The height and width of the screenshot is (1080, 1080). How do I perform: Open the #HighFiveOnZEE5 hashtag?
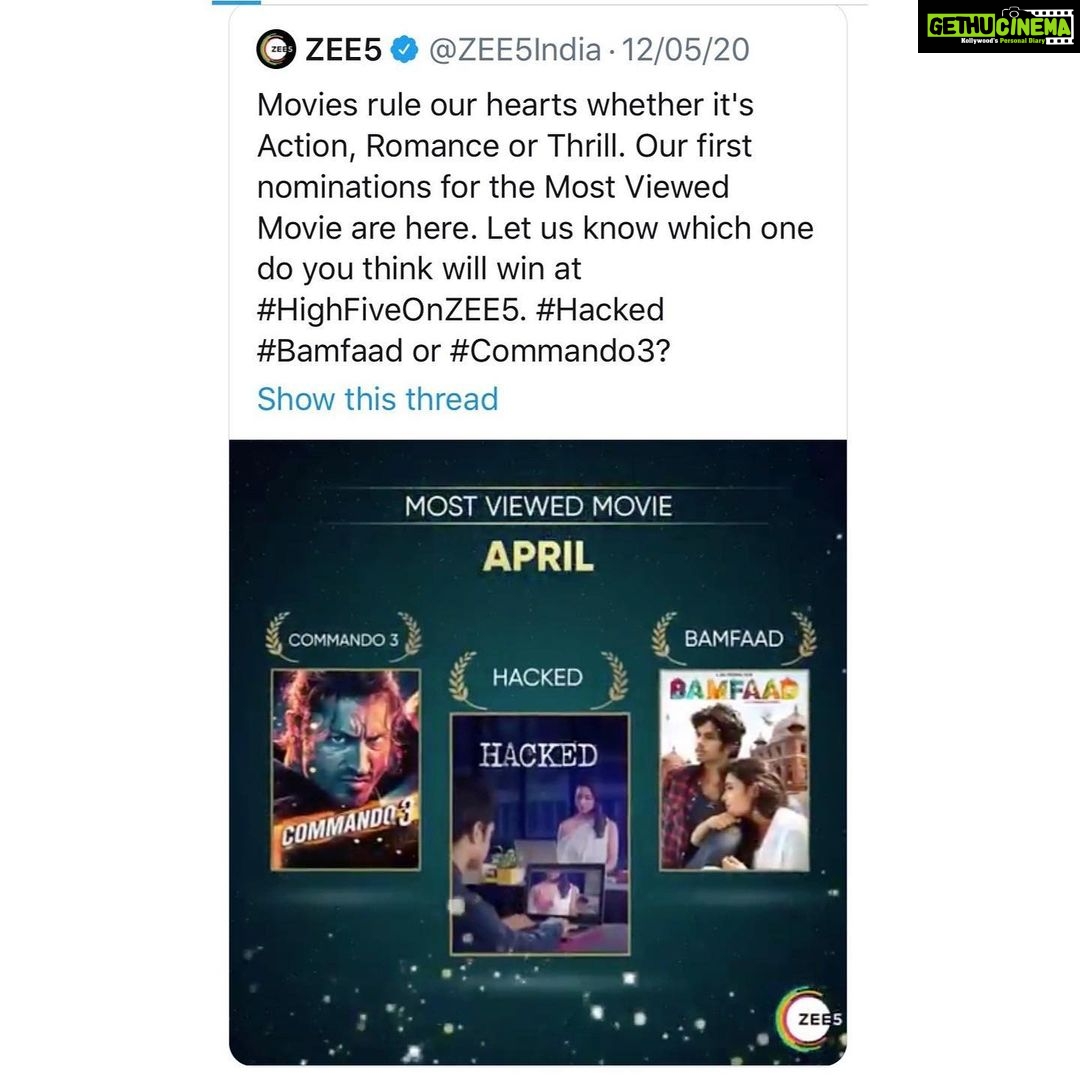click(391, 310)
